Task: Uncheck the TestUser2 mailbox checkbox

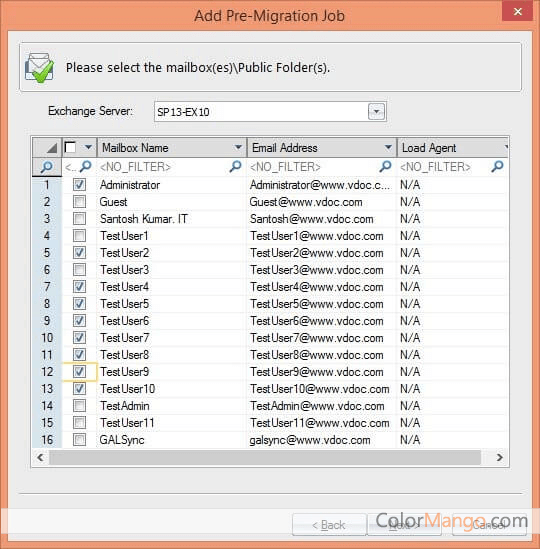Action: click(79, 253)
